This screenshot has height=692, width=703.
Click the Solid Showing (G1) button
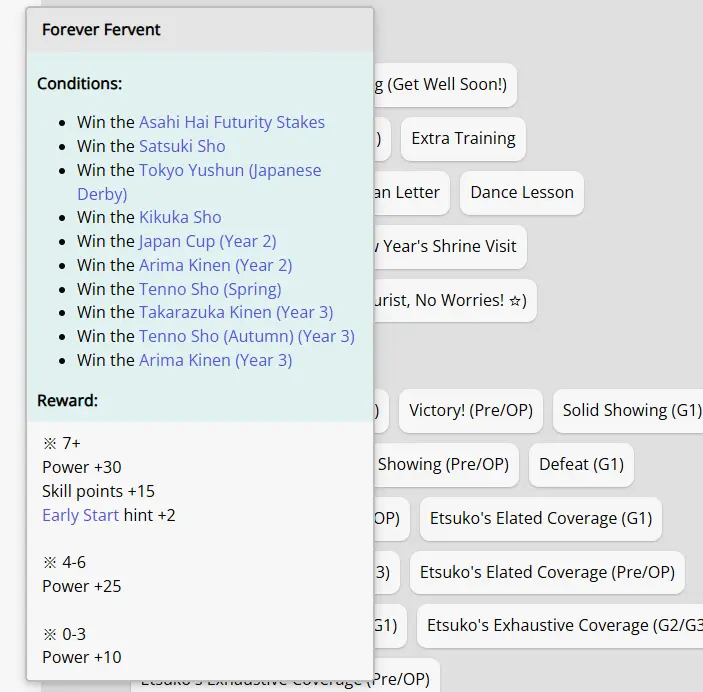click(631, 411)
